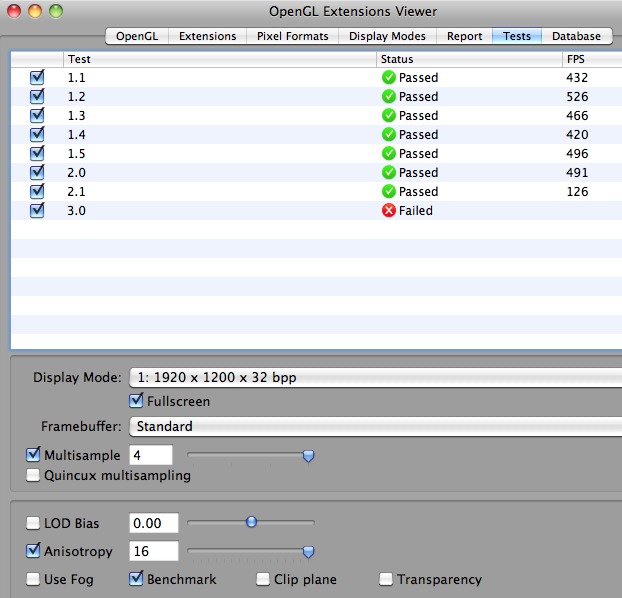Open the Pixel Formats tab
The height and width of the screenshot is (598, 622).
pyautogui.click(x=293, y=36)
